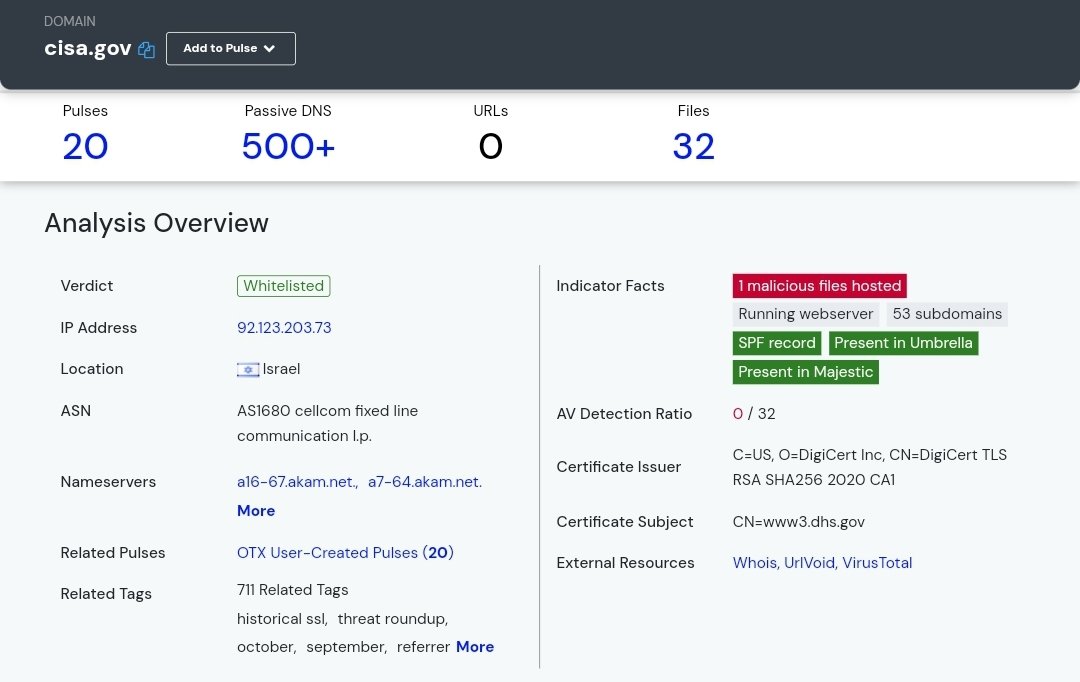Viewport: 1080px width, 682px height.
Task: Click the Whois external resource link
Action: pos(754,563)
